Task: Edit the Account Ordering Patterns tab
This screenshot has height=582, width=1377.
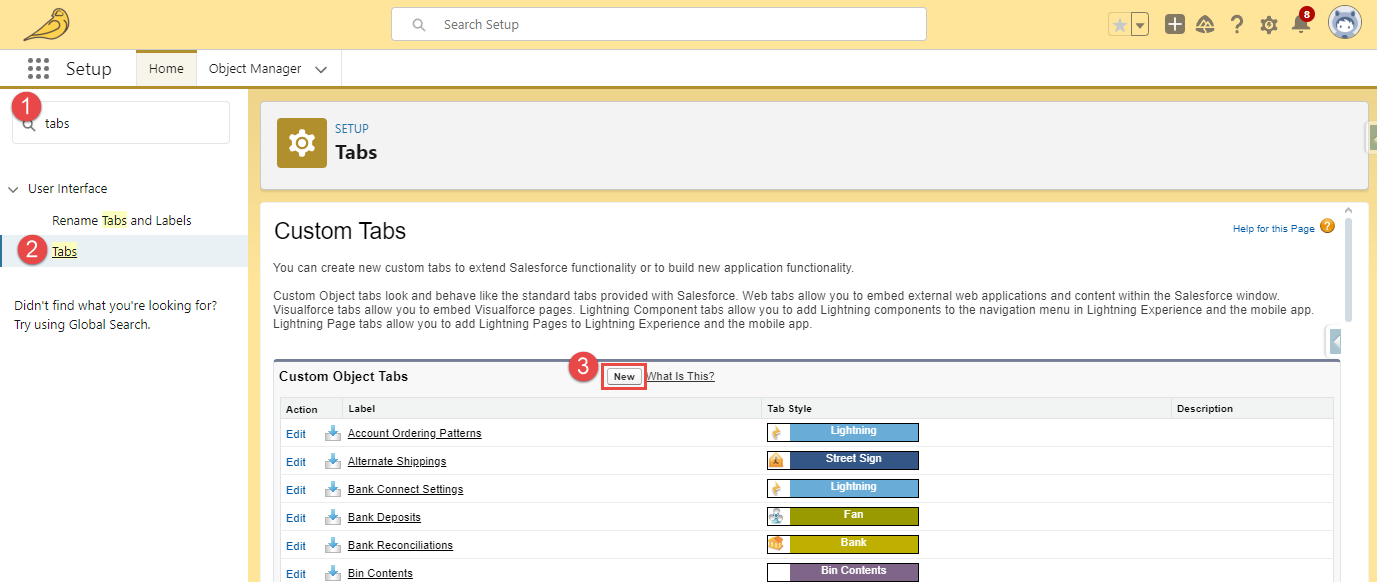Action: coord(296,434)
